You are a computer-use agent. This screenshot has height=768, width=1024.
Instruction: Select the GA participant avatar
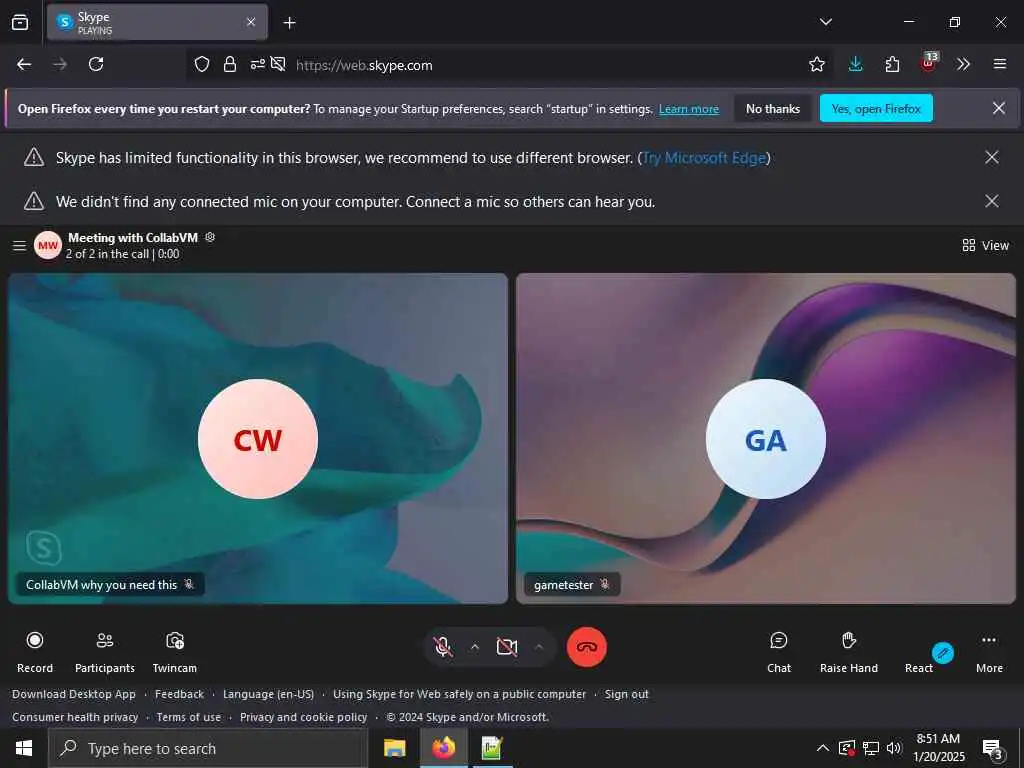coord(765,439)
